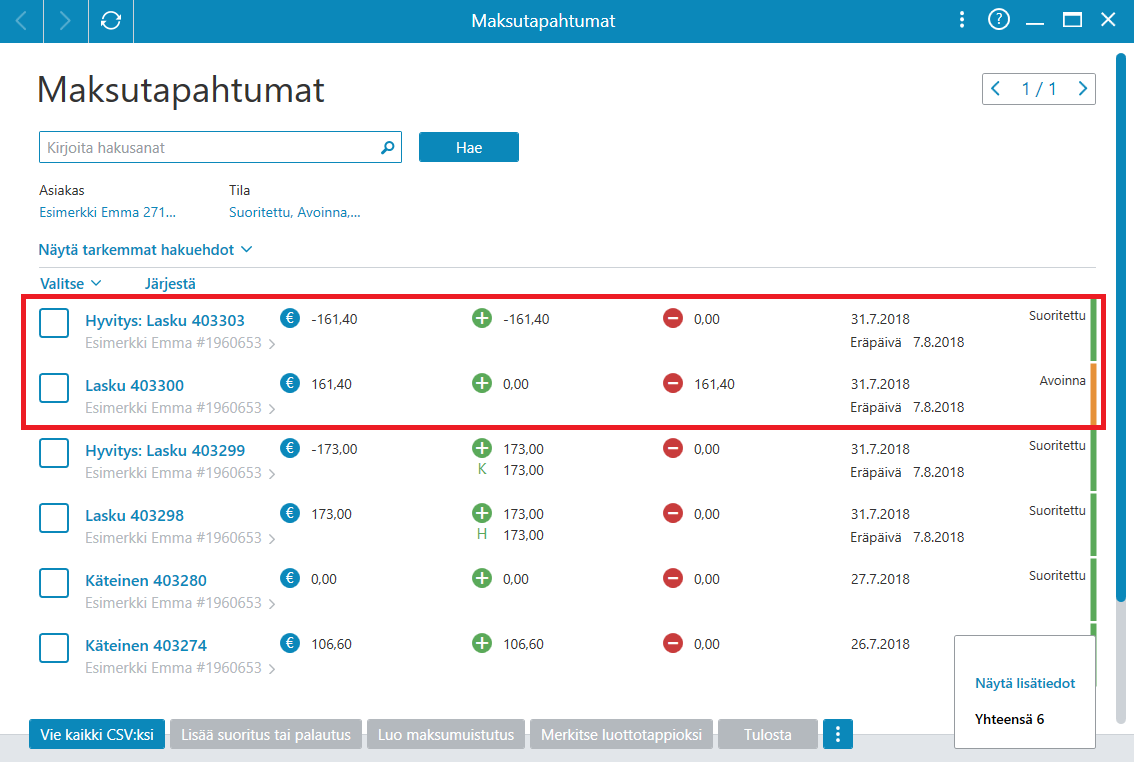This screenshot has width=1134, height=762.
Task: Click the euro icon for Lasku 403300
Action: tap(290, 383)
